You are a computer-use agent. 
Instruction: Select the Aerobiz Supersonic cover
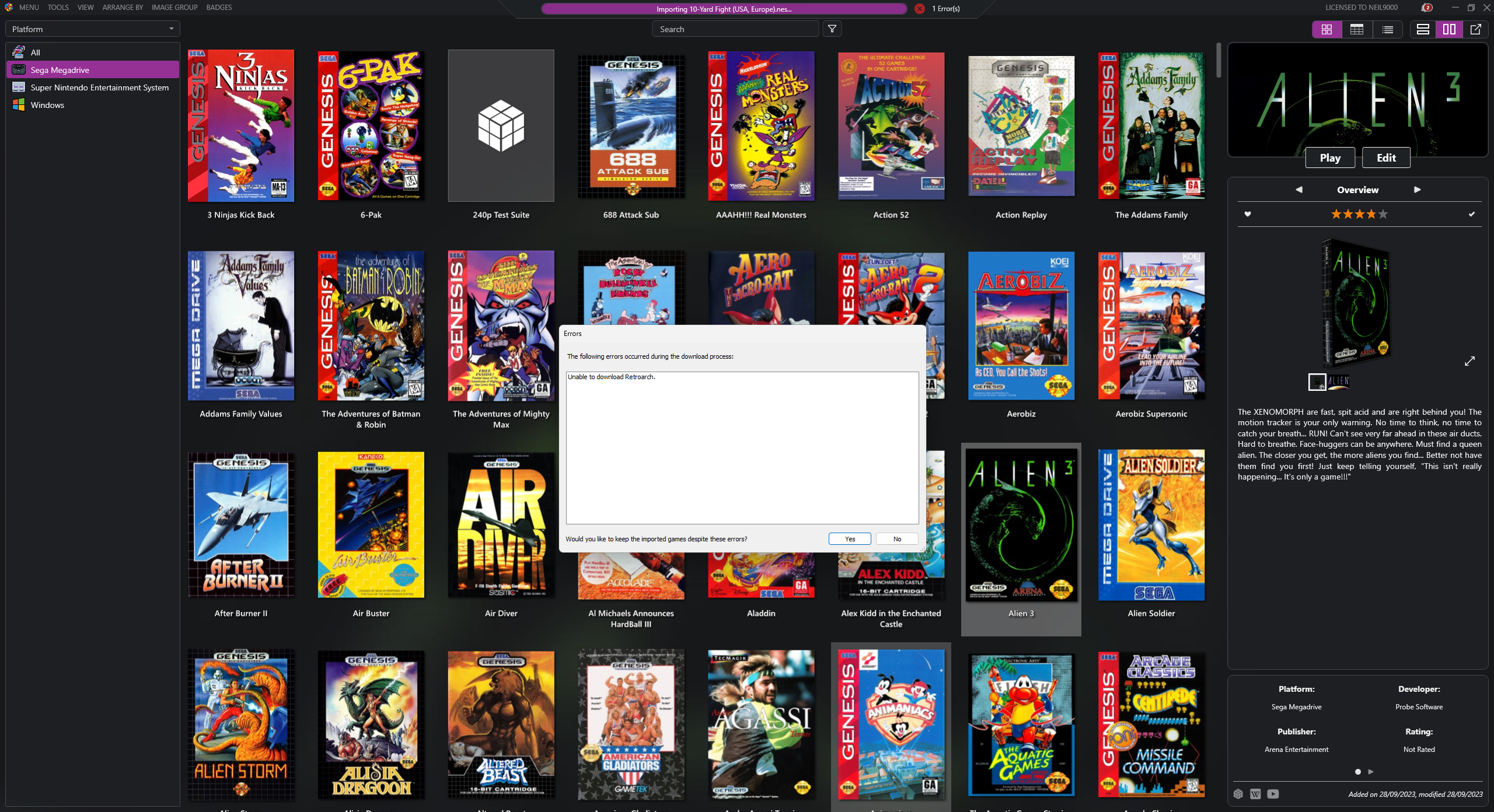tap(1151, 325)
